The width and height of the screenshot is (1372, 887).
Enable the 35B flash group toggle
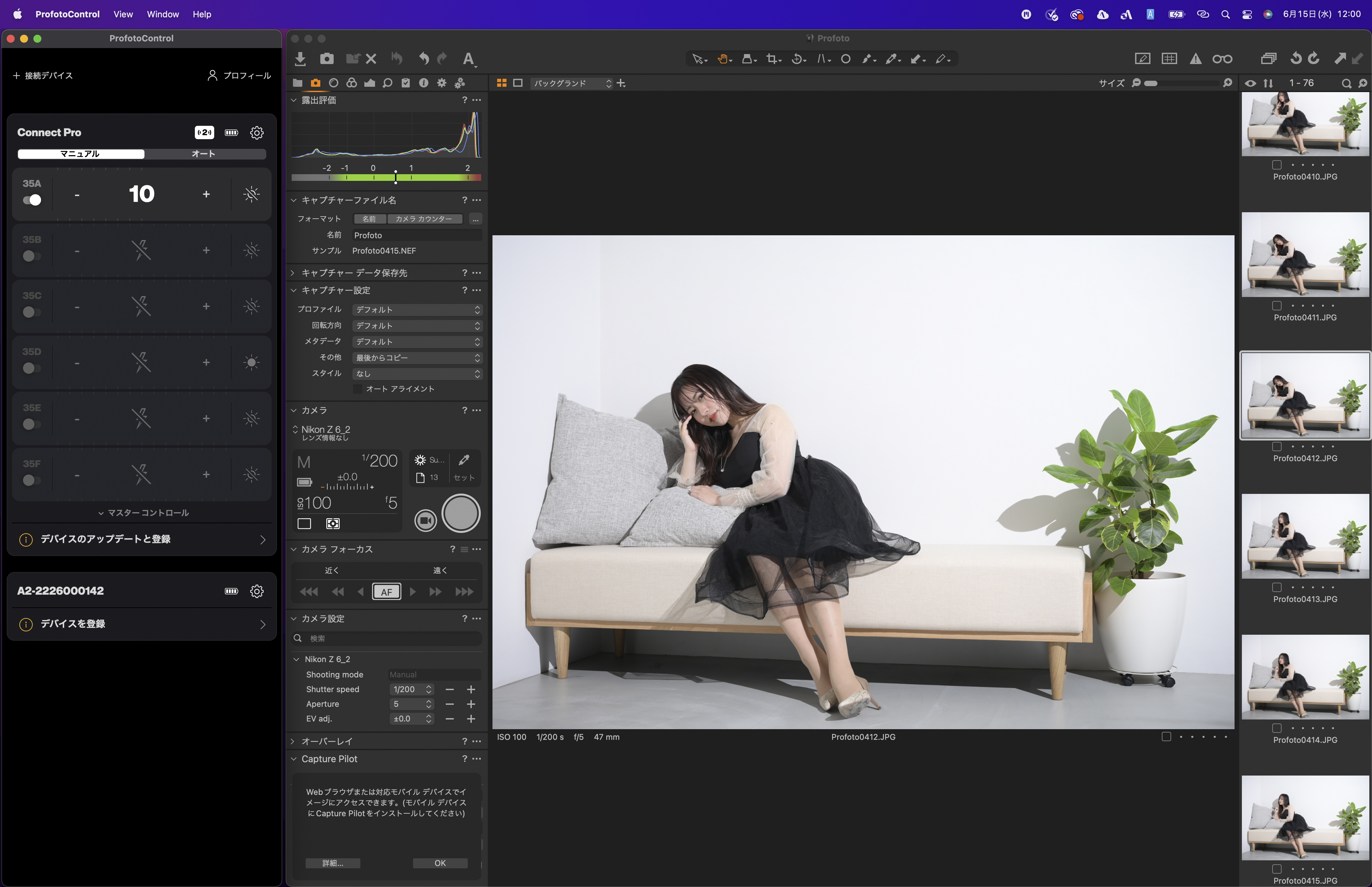pyautogui.click(x=32, y=256)
